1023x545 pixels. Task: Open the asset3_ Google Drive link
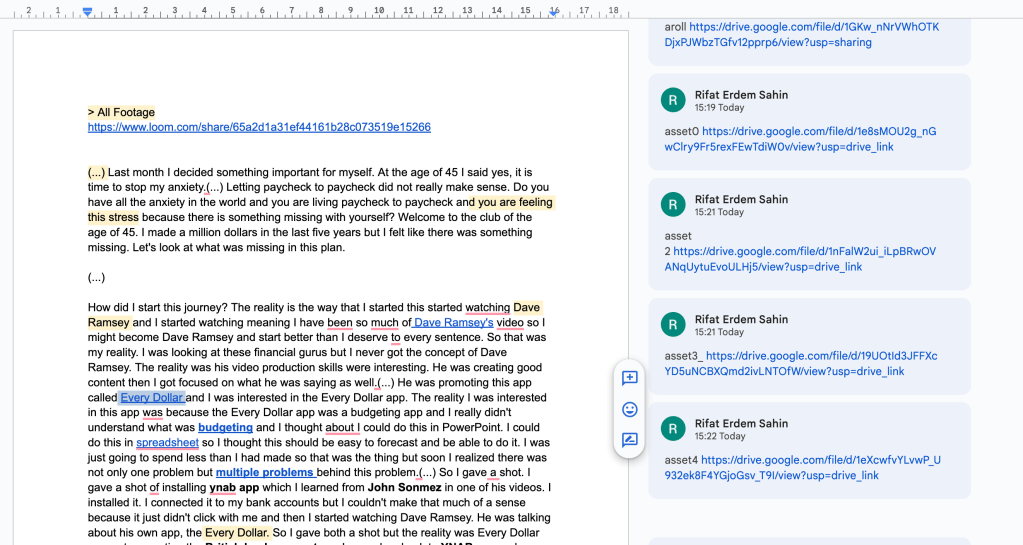[801, 364]
